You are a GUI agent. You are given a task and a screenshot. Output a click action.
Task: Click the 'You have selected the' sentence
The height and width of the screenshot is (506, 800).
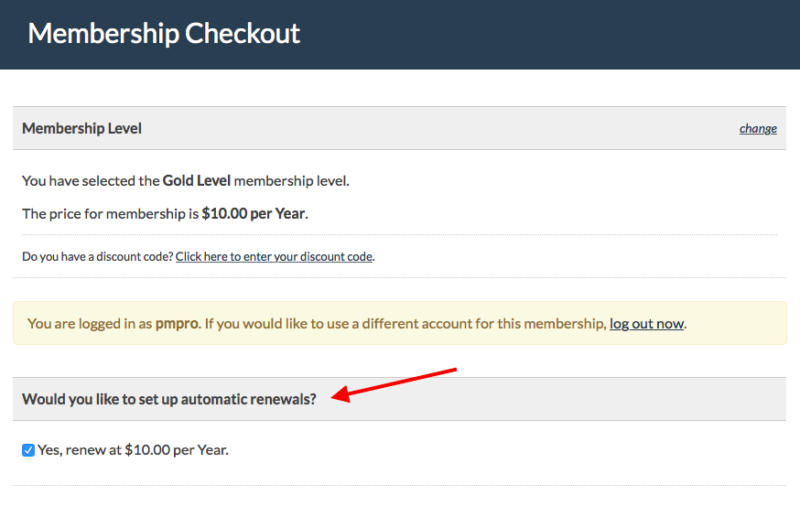click(x=91, y=181)
